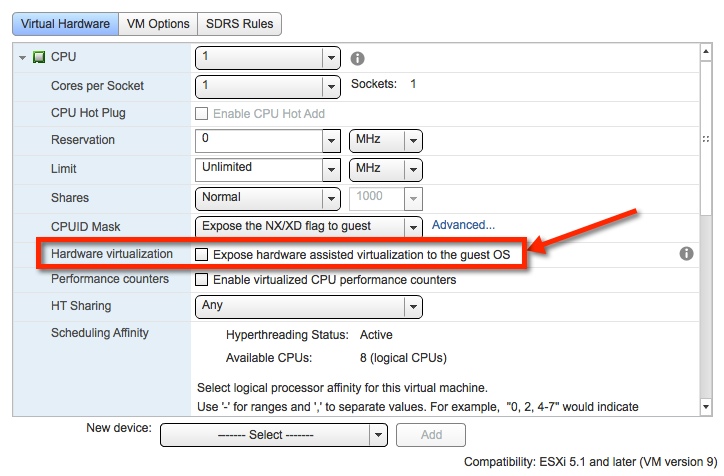Image resolution: width=724 pixels, height=476 pixels.
Task: Enable virtualized CPU performance counters checkbox
Action: point(201,280)
